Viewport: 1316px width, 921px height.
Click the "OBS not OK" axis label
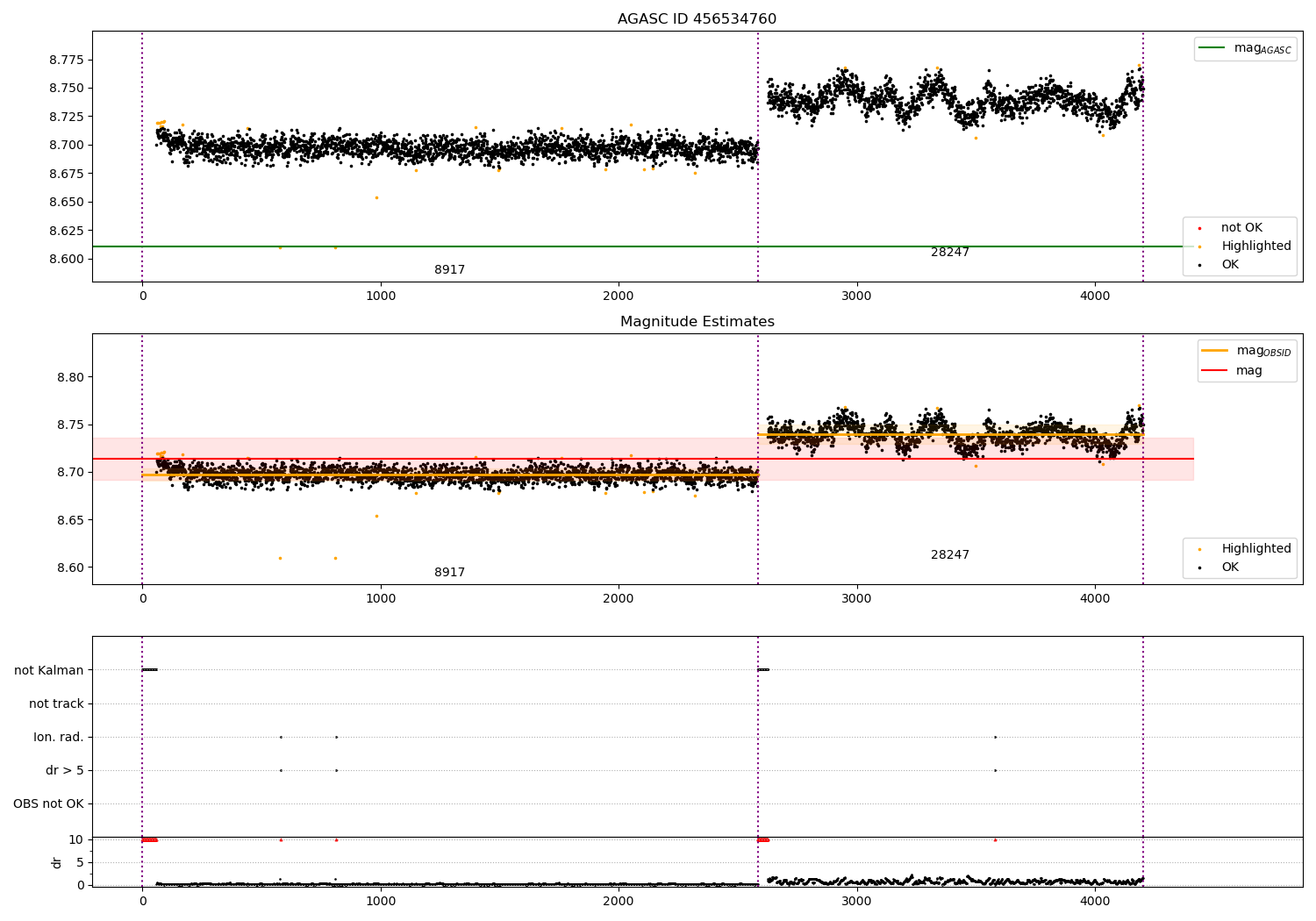[x=48, y=804]
